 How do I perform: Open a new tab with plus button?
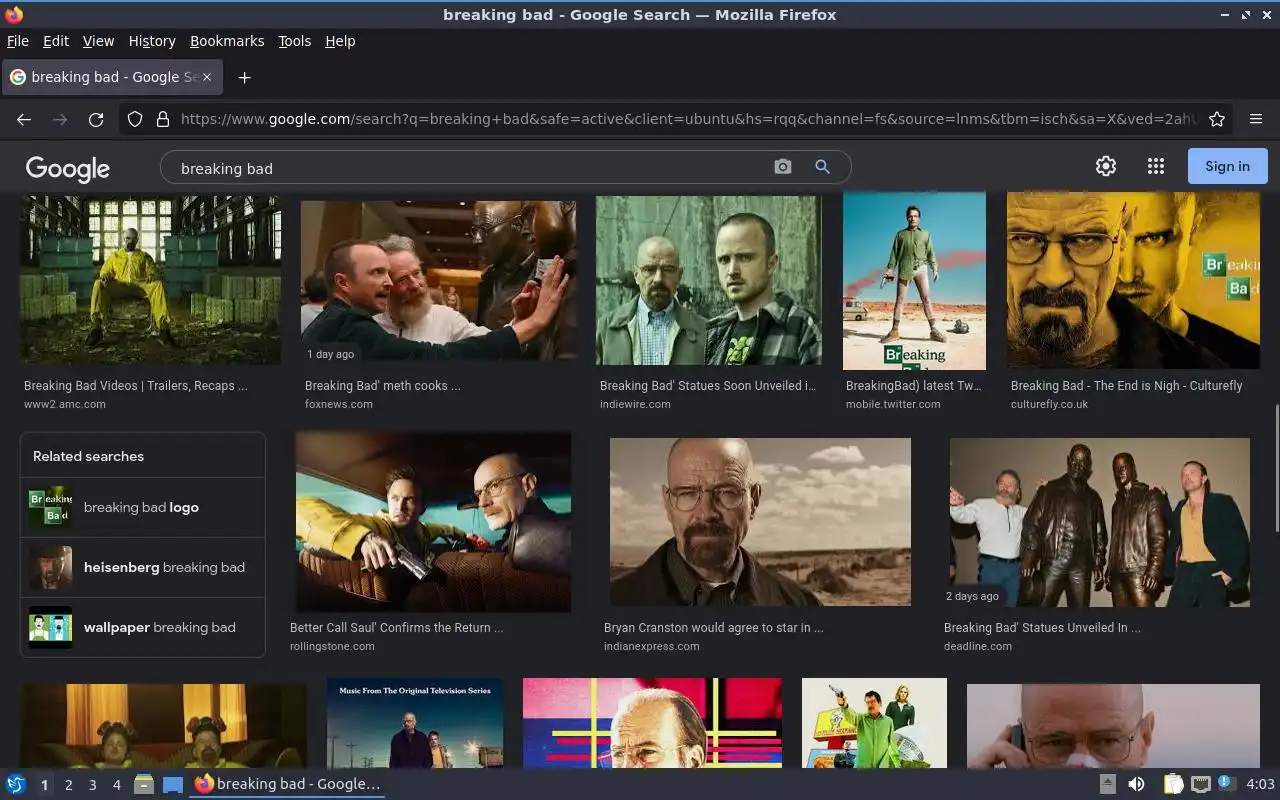point(244,77)
